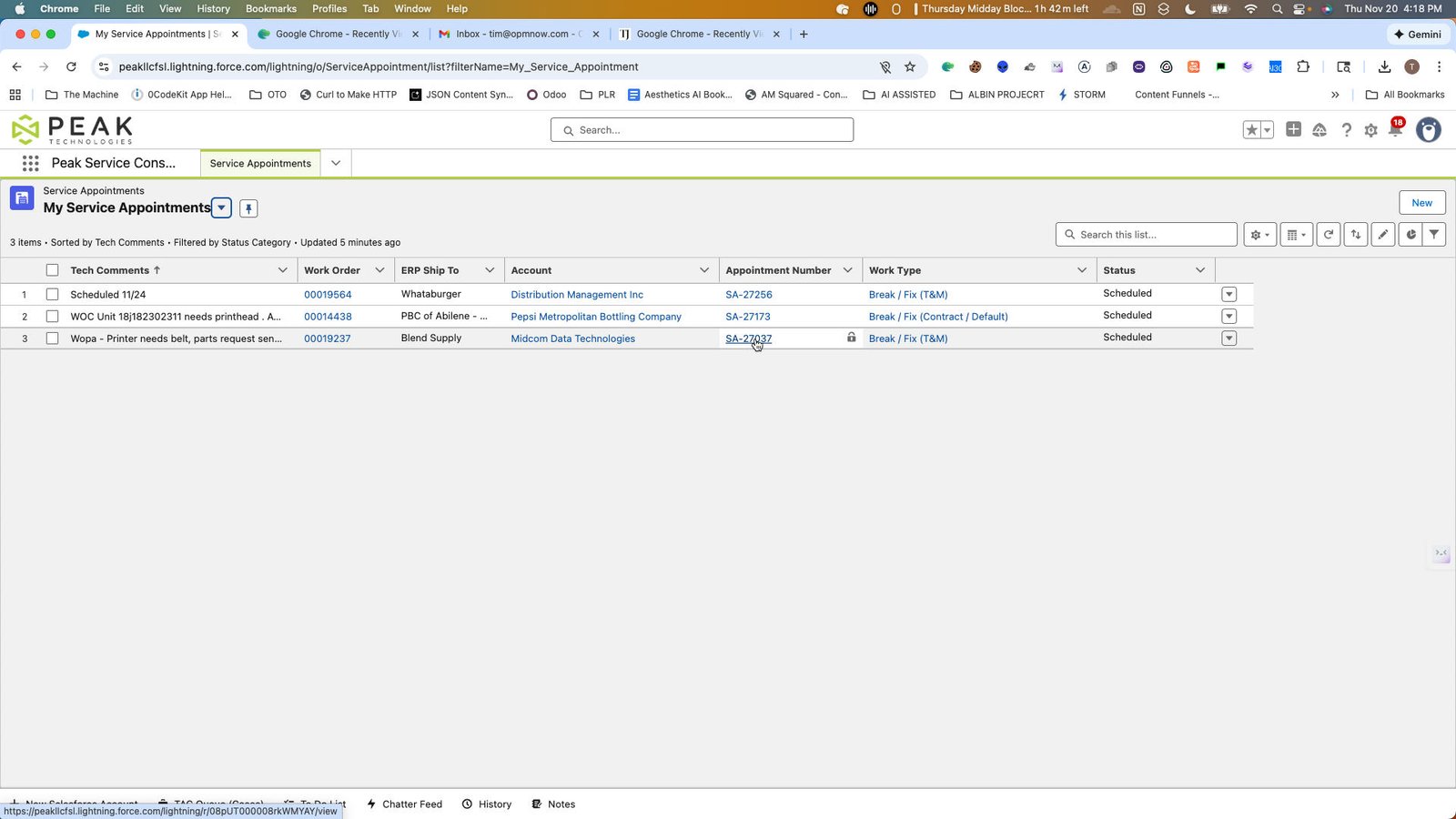Pin the My Service Appointments list view
Viewport: 1456px width, 819px height.
point(248,208)
